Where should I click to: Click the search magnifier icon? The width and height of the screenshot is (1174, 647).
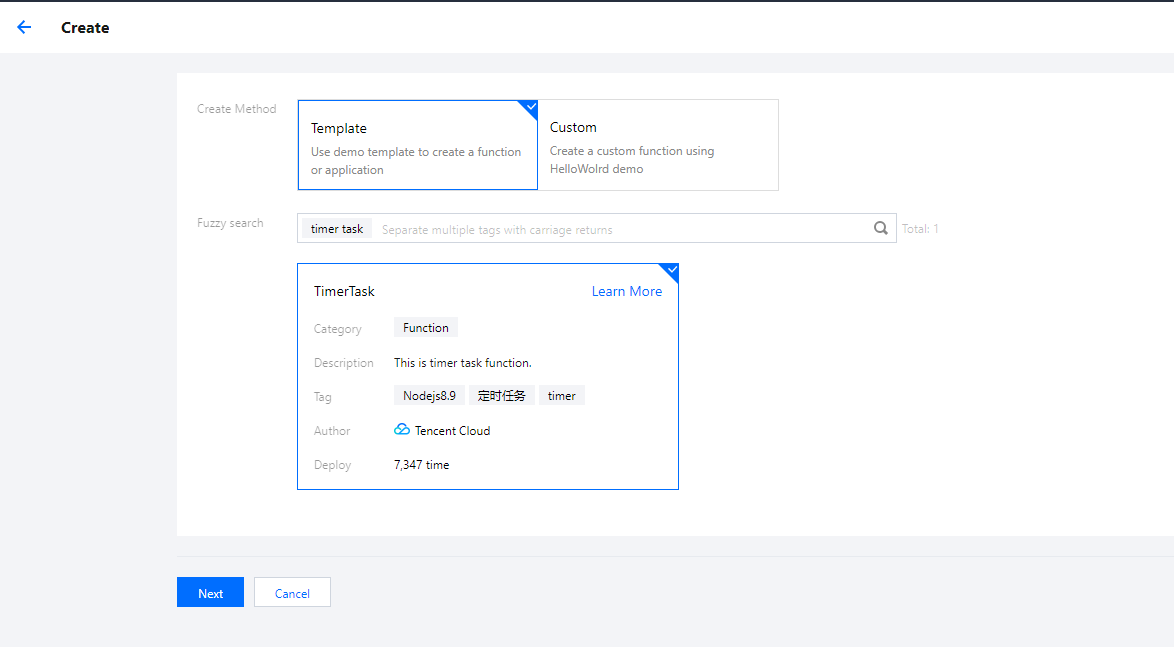tap(880, 228)
